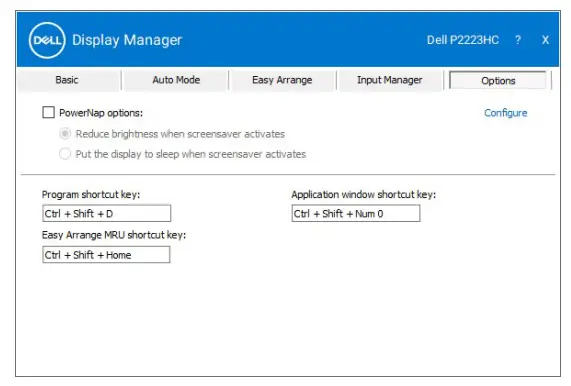Viewport: 571px width, 386px height.
Task: Switch to the Basic tab
Action: click(67, 80)
